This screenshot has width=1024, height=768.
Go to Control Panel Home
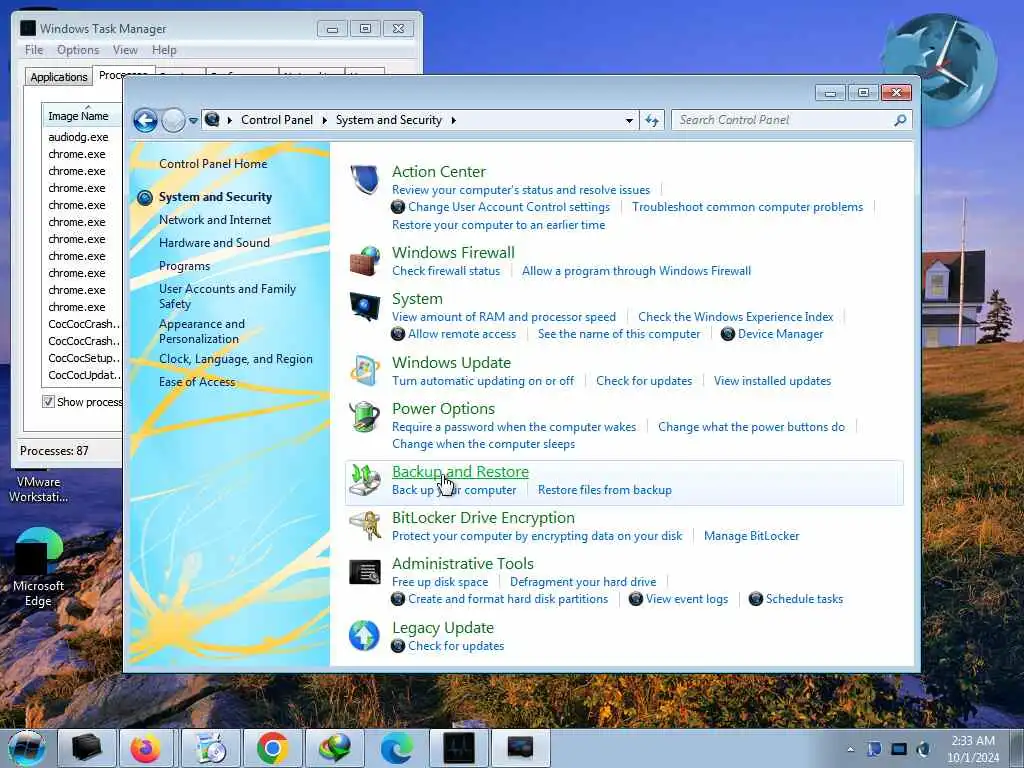213,164
